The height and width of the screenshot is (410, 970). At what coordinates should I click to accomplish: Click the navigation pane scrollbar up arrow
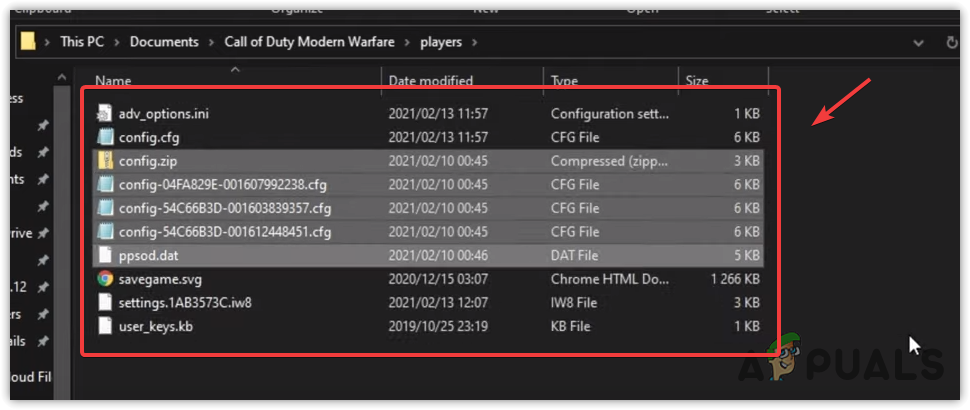[x=62, y=79]
